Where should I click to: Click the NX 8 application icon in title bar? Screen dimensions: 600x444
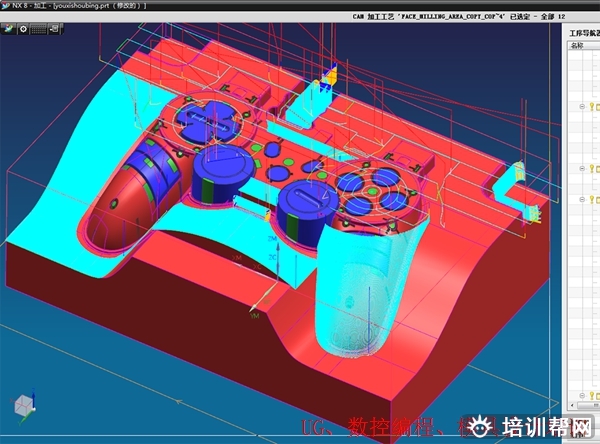[6, 6]
